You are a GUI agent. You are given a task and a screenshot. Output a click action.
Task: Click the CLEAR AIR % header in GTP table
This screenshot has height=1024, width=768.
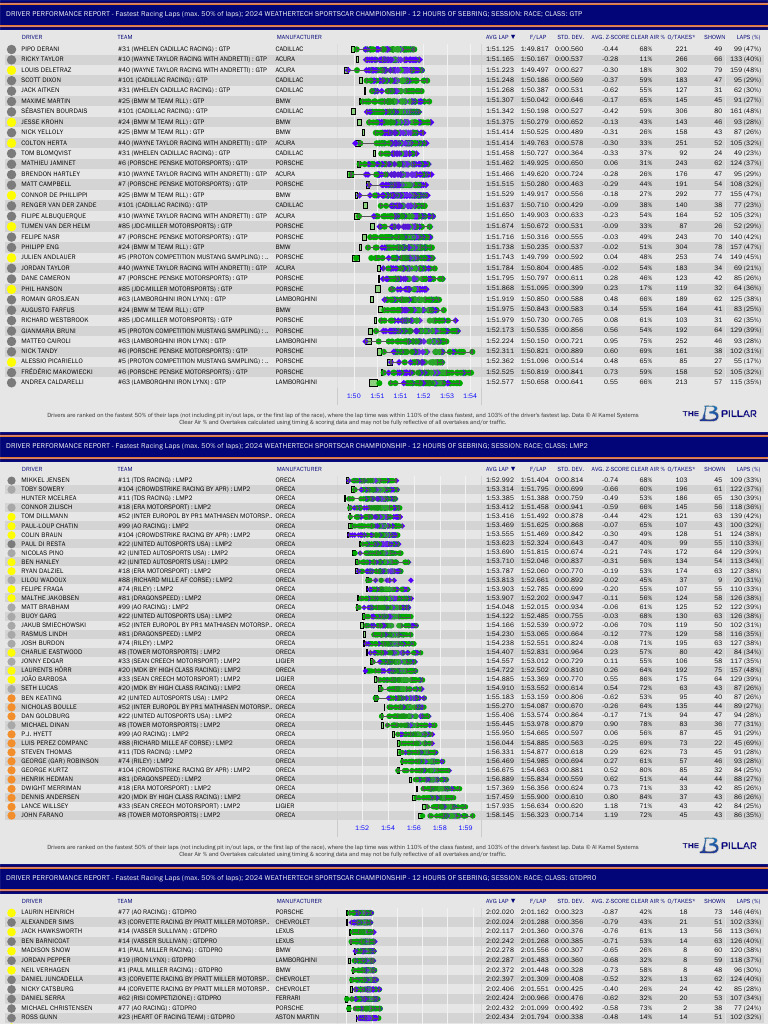point(647,37)
